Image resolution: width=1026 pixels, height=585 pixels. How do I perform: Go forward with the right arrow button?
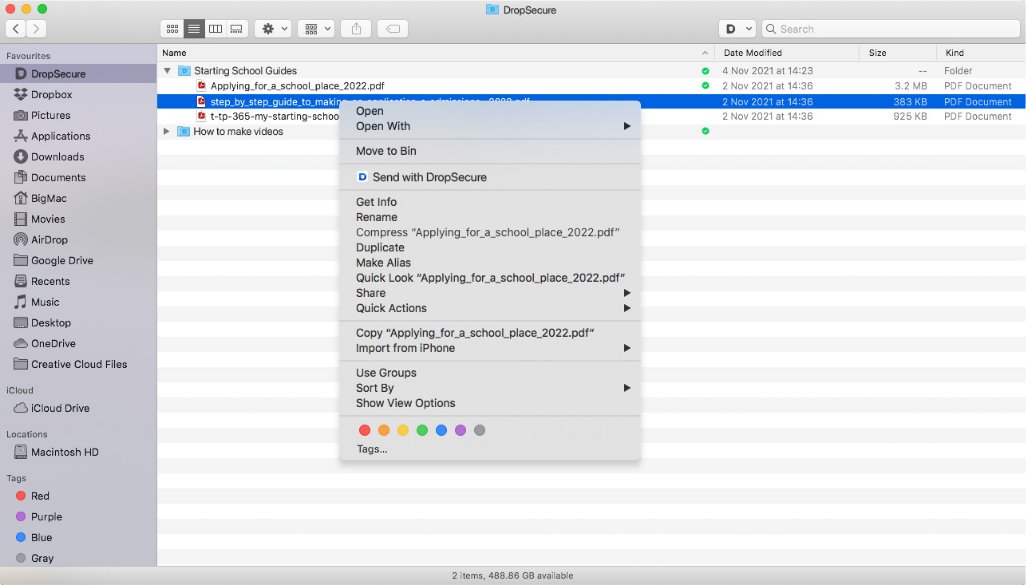(x=37, y=29)
